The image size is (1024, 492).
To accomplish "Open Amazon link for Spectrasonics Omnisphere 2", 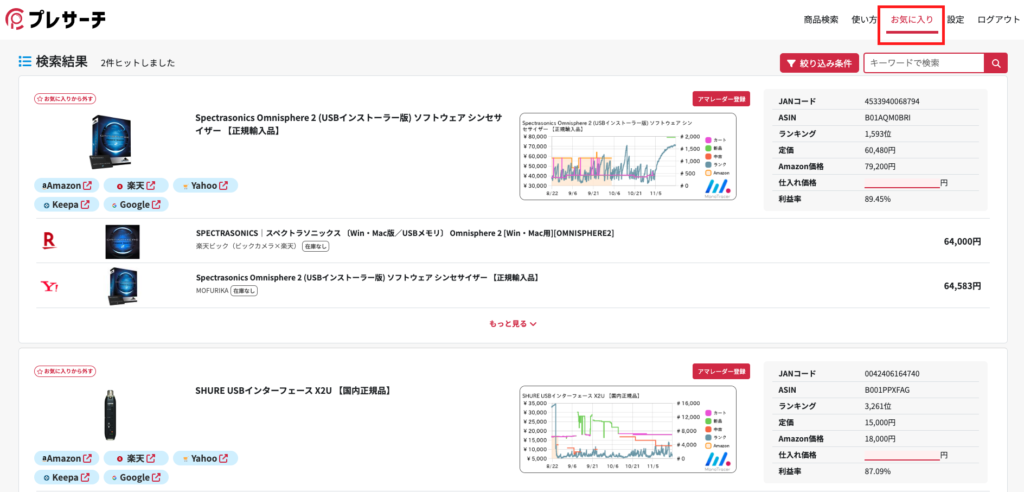I will click(68, 185).
